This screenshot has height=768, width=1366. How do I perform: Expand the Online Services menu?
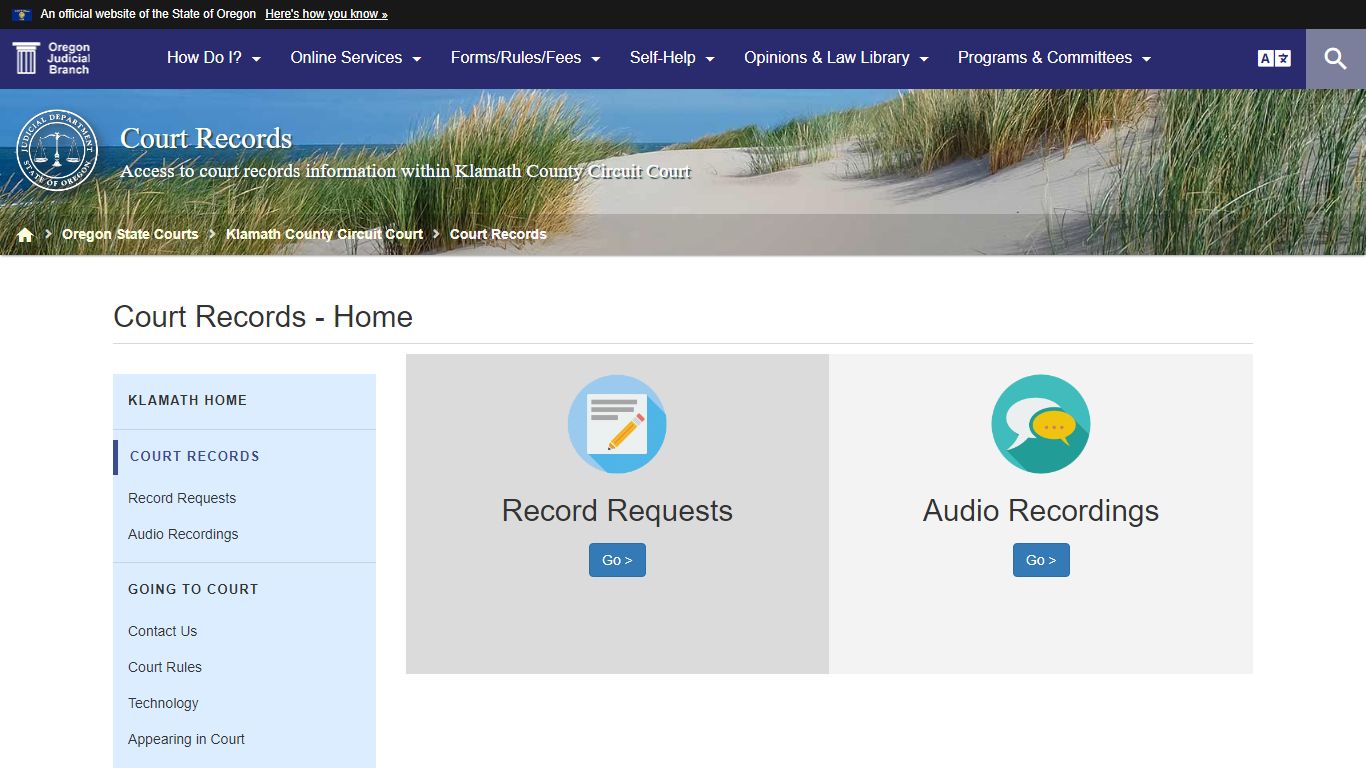click(356, 58)
